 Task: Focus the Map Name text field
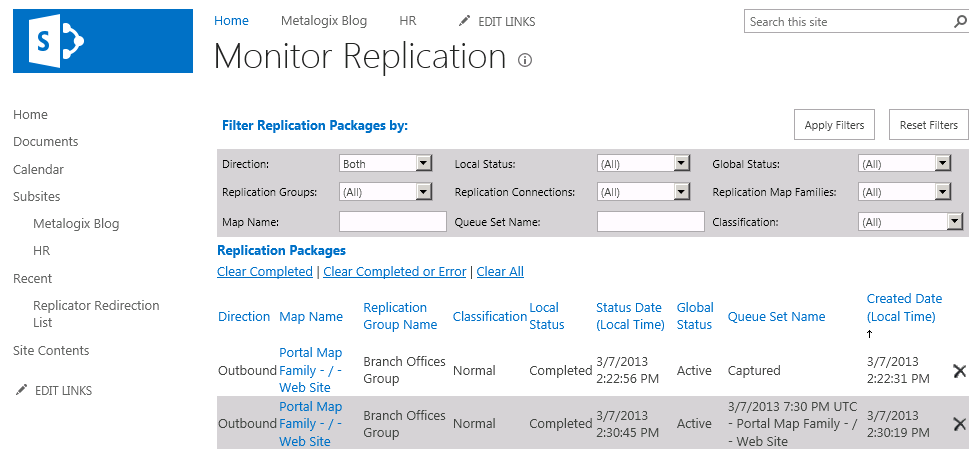click(x=392, y=222)
